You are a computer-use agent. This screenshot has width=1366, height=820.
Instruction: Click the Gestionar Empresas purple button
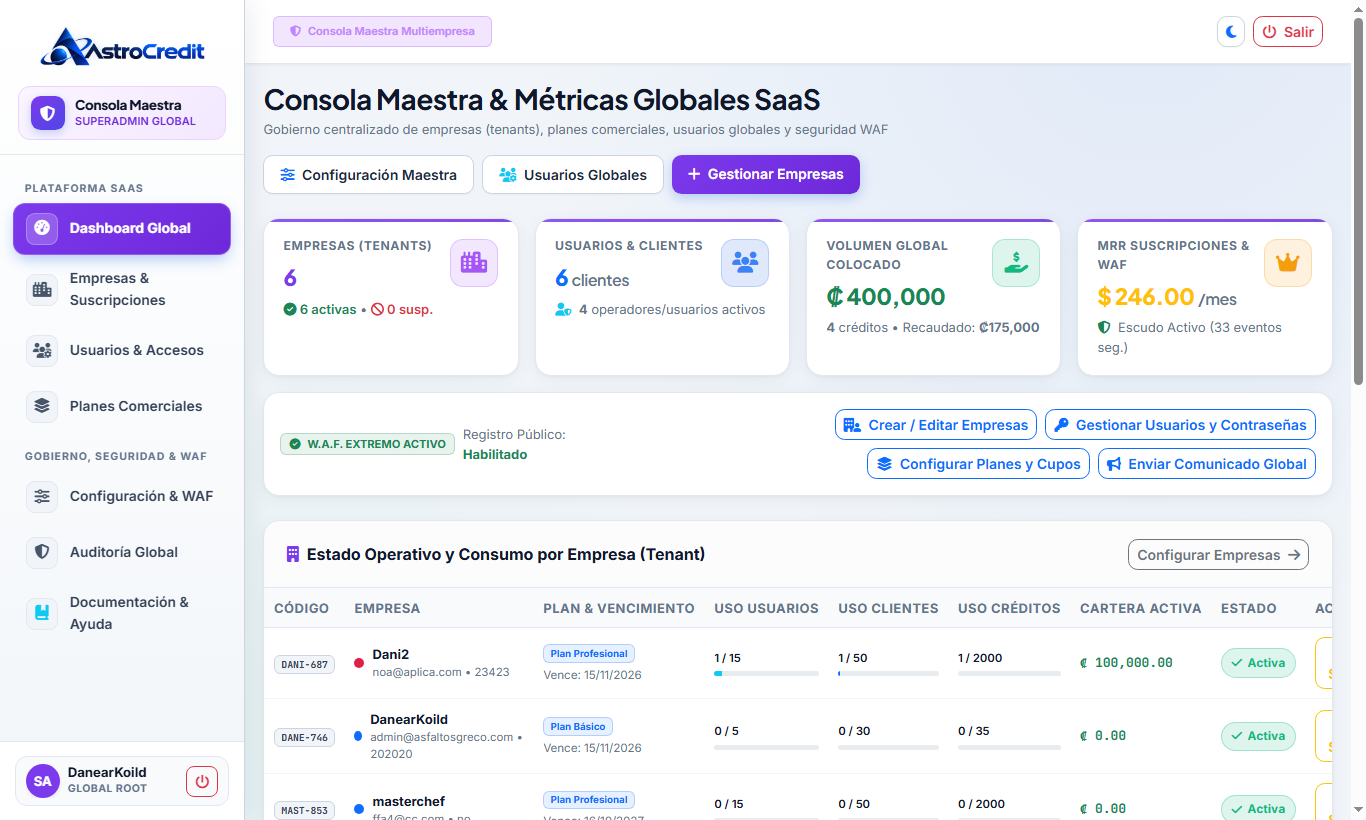tap(766, 174)
